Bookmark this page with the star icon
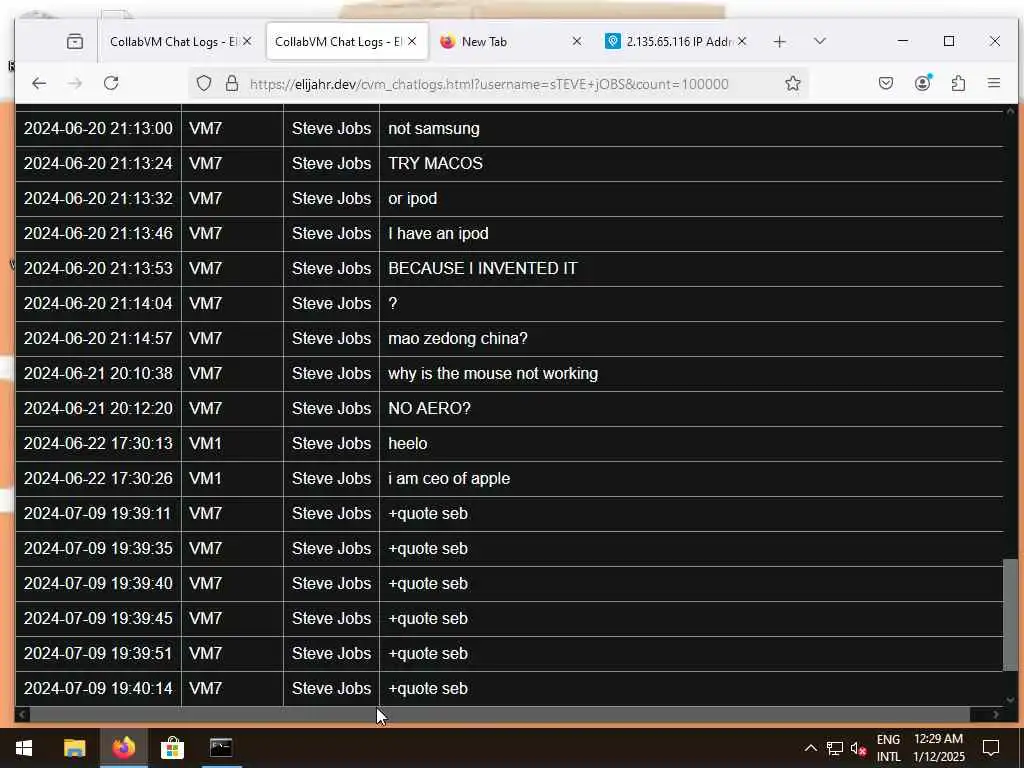 793,84
